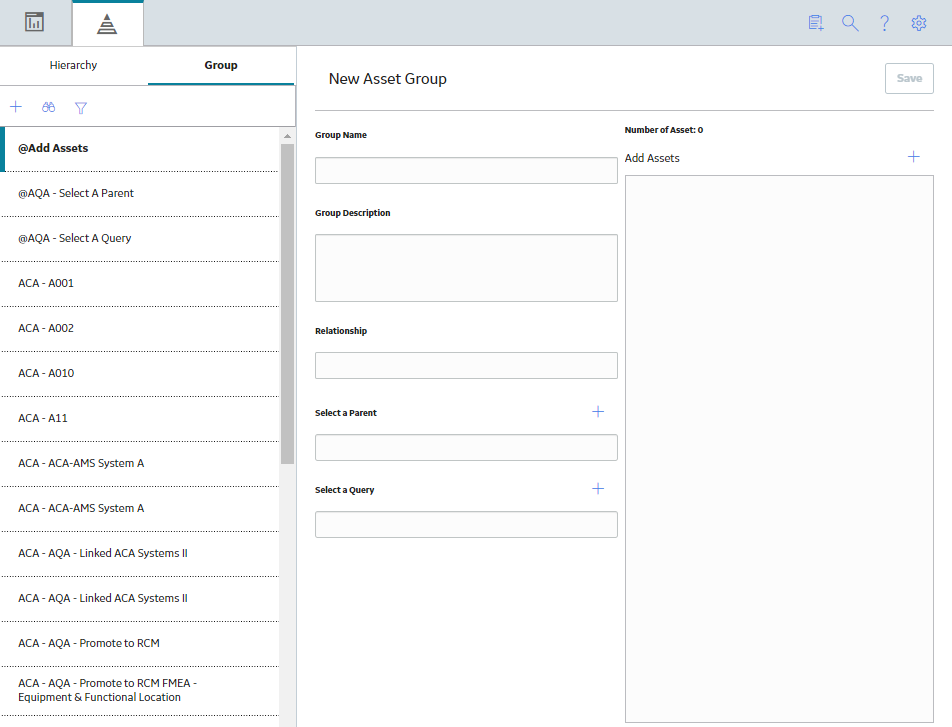Image resolution: width=952 pixels, height=727 pixels.
Task: Click the plus beside Select a Query
Action: [598, 489]
